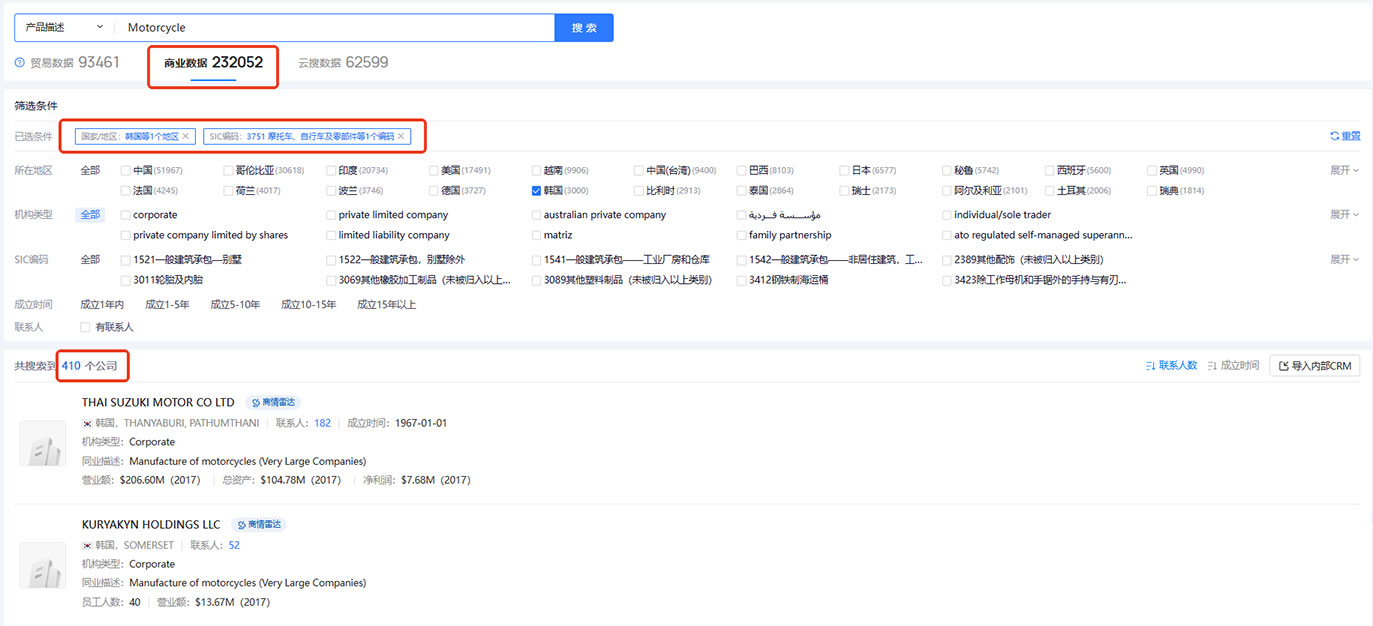Image resolution: width=1373 pixels, height=626 pixels.
Task: Open THAI SUZUKI MOTOR CO LTD company
Action: tap(158, 402)
